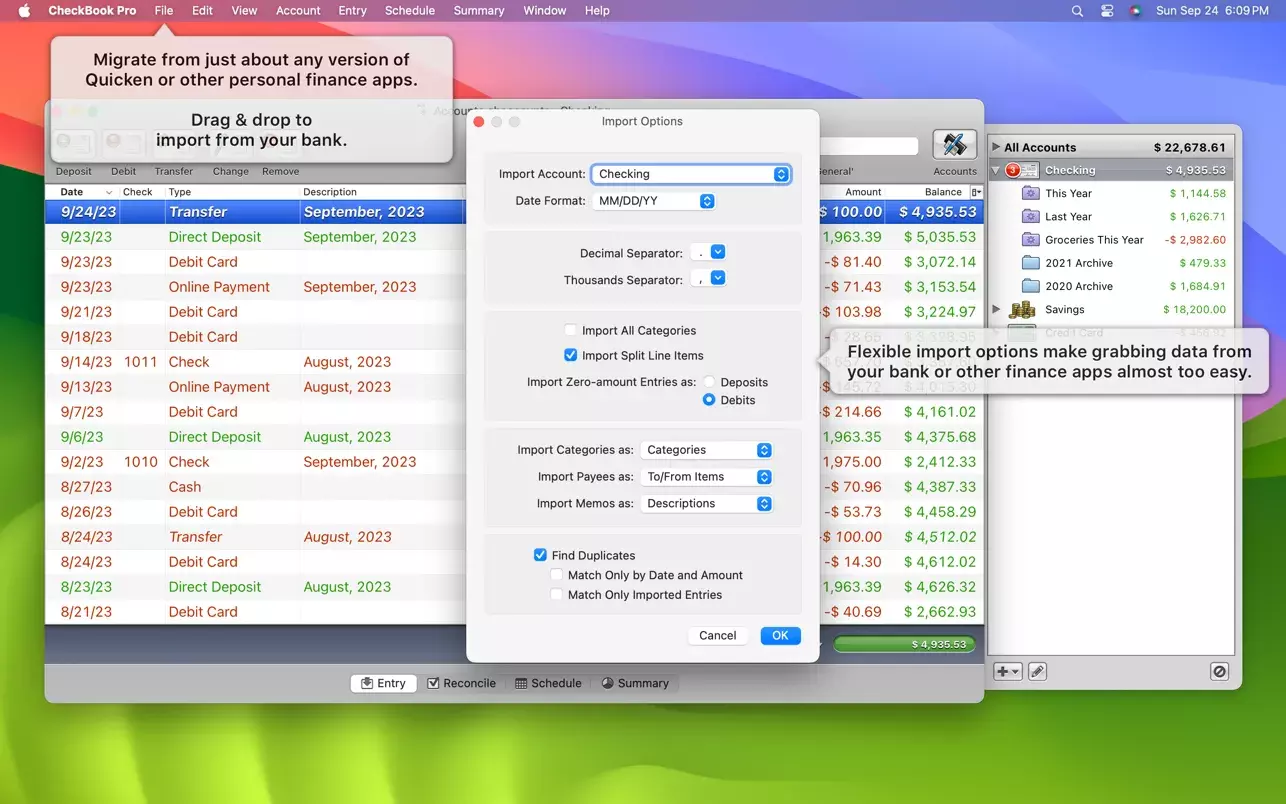1286x804 pixels.
Task: Open the Accounts toolbar icon
Action: pos(954,145)
